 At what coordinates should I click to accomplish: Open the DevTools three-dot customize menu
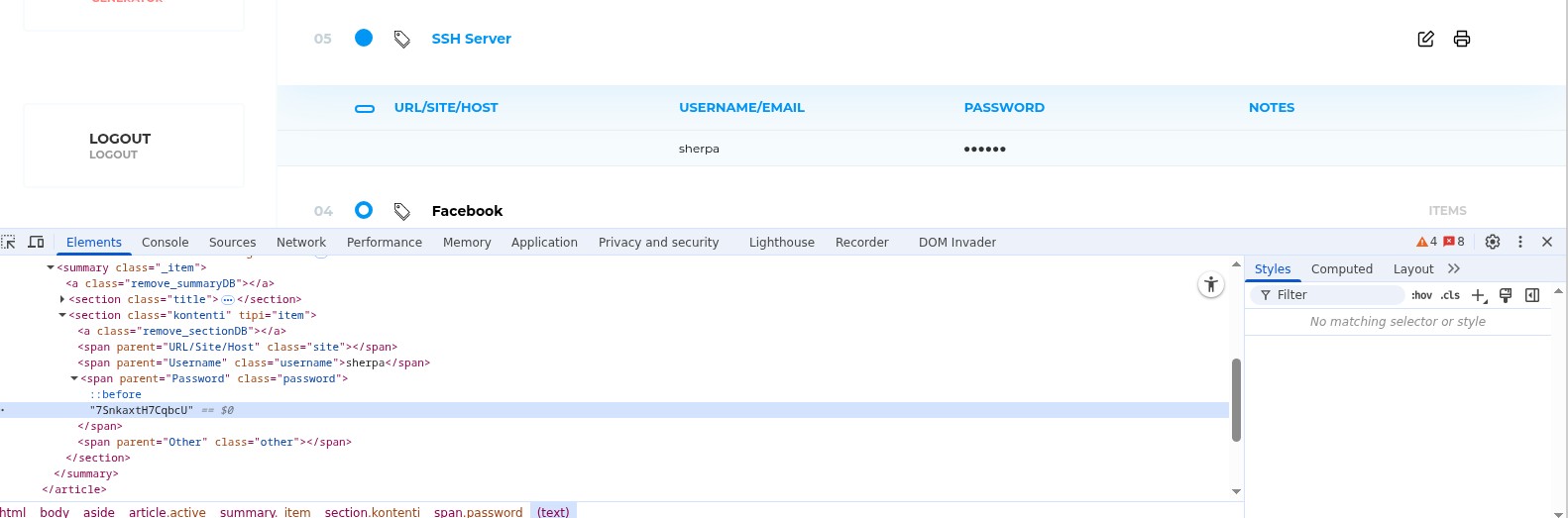click(x=1519, y=242)
